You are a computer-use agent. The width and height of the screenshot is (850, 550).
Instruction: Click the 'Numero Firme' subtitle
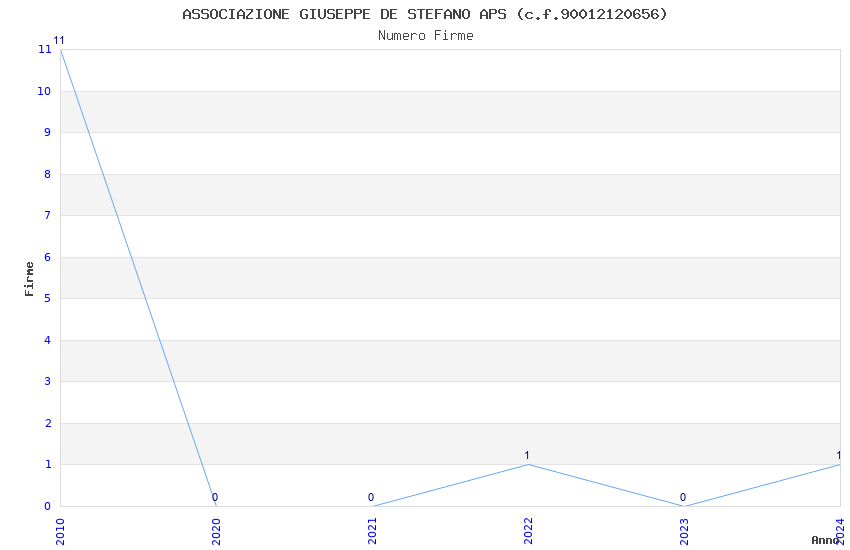click(x=426, y=36)
